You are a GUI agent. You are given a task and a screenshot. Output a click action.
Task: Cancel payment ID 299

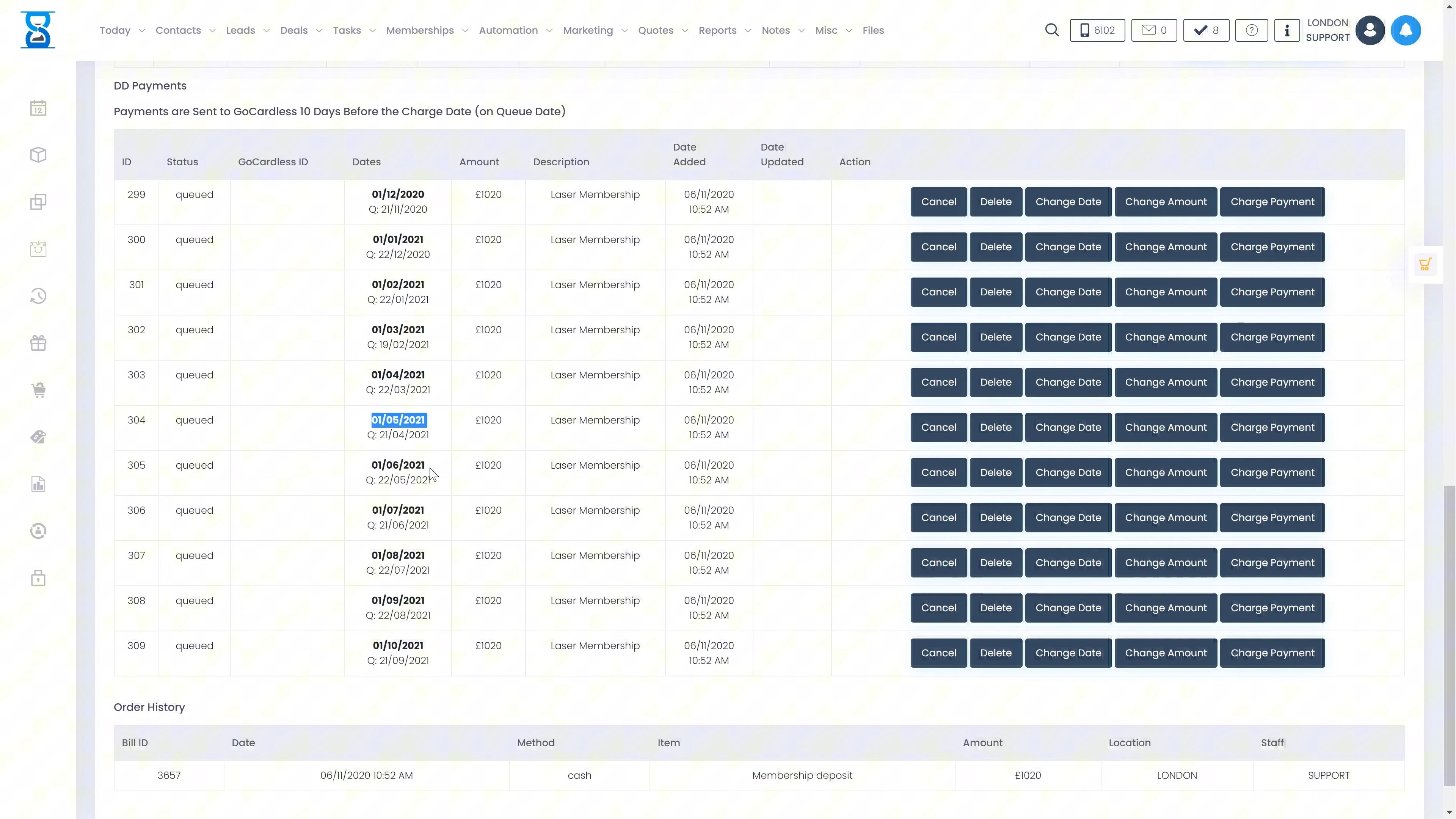tap(938, 202)
